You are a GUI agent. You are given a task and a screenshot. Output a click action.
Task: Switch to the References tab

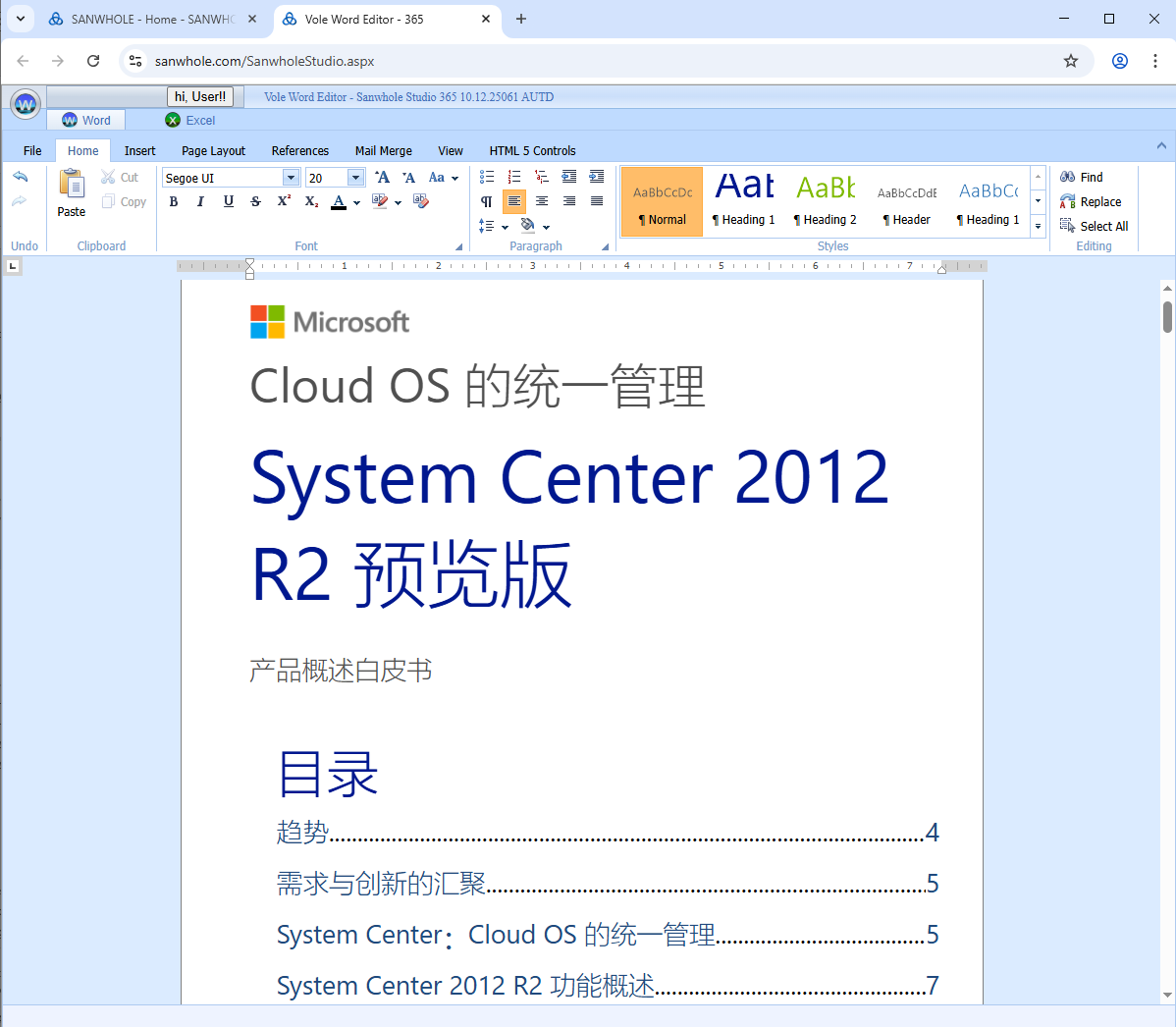(x=300, y=151)
